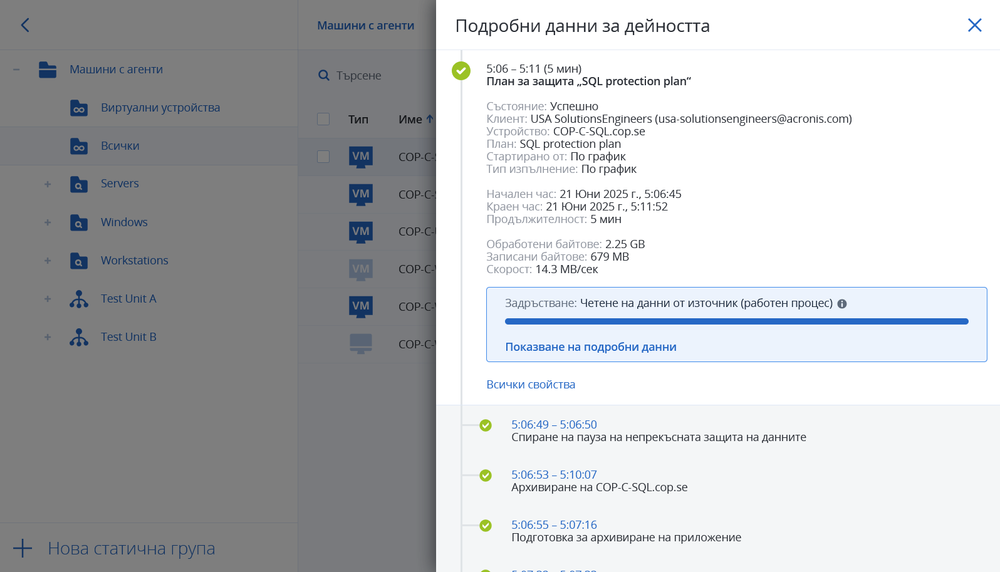
Task: Toggle the select-all checkbox in table header
Action: click(323, 119)
